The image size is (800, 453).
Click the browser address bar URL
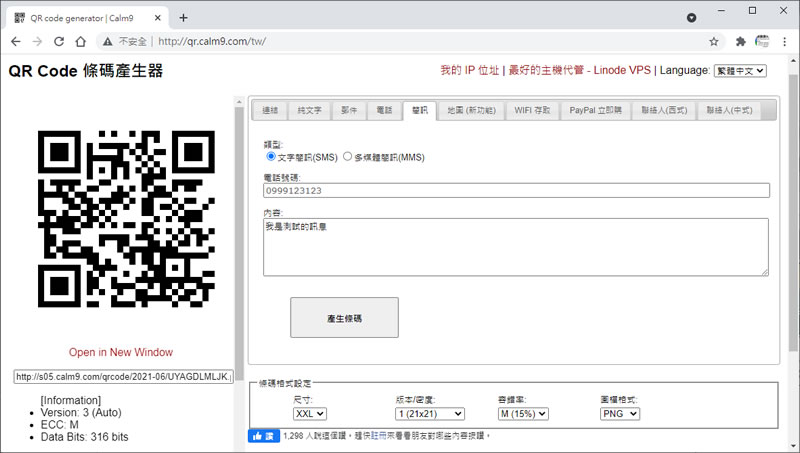212,42
